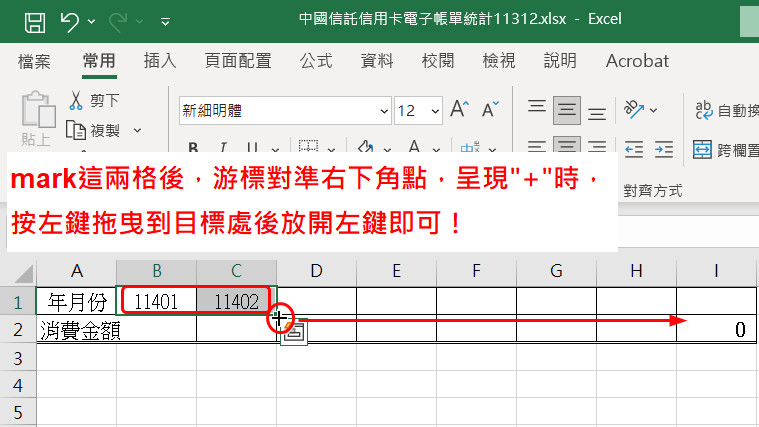Toggle Middle Align in the alignment group
The width and height of the screenshot is (759, 427).
[568, 109]
